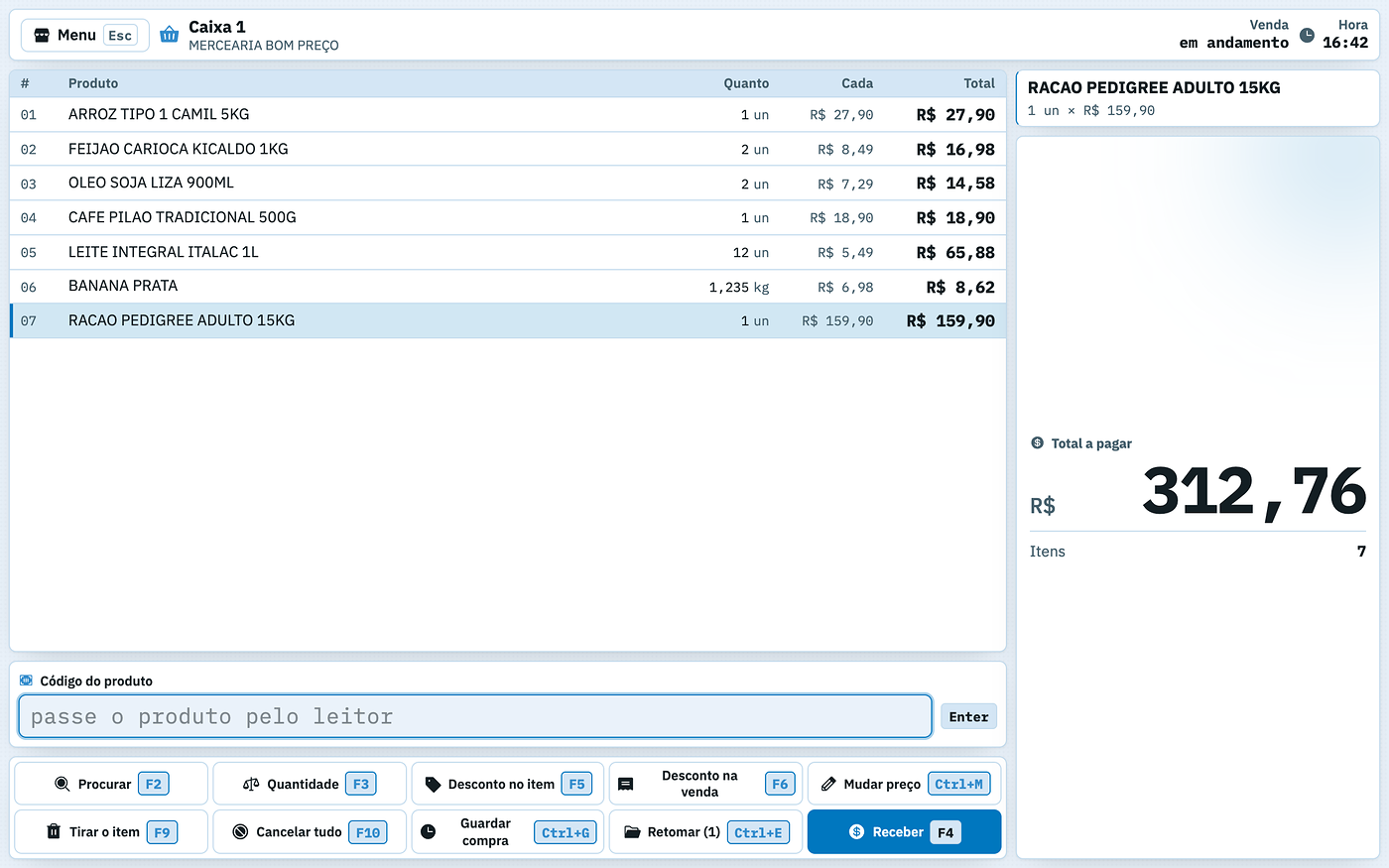
Task: Click the Total column header
Action: point(979,83)
